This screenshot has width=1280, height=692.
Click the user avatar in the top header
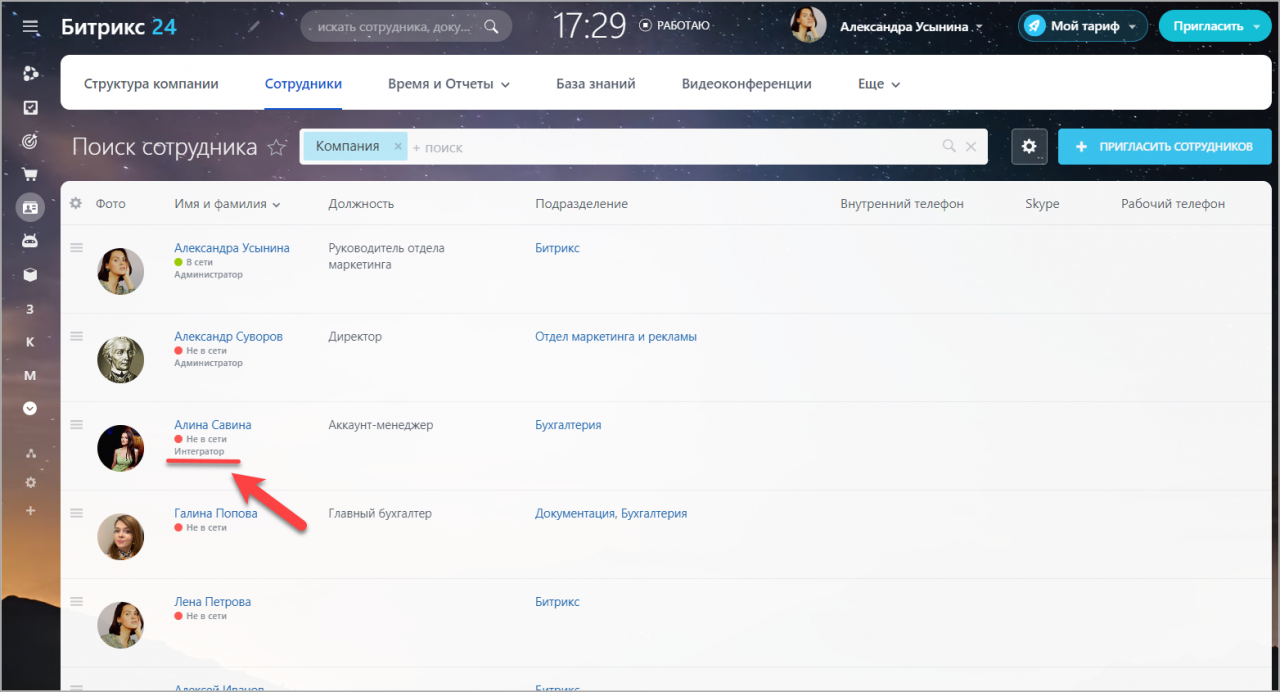click(x=808, y=25)
